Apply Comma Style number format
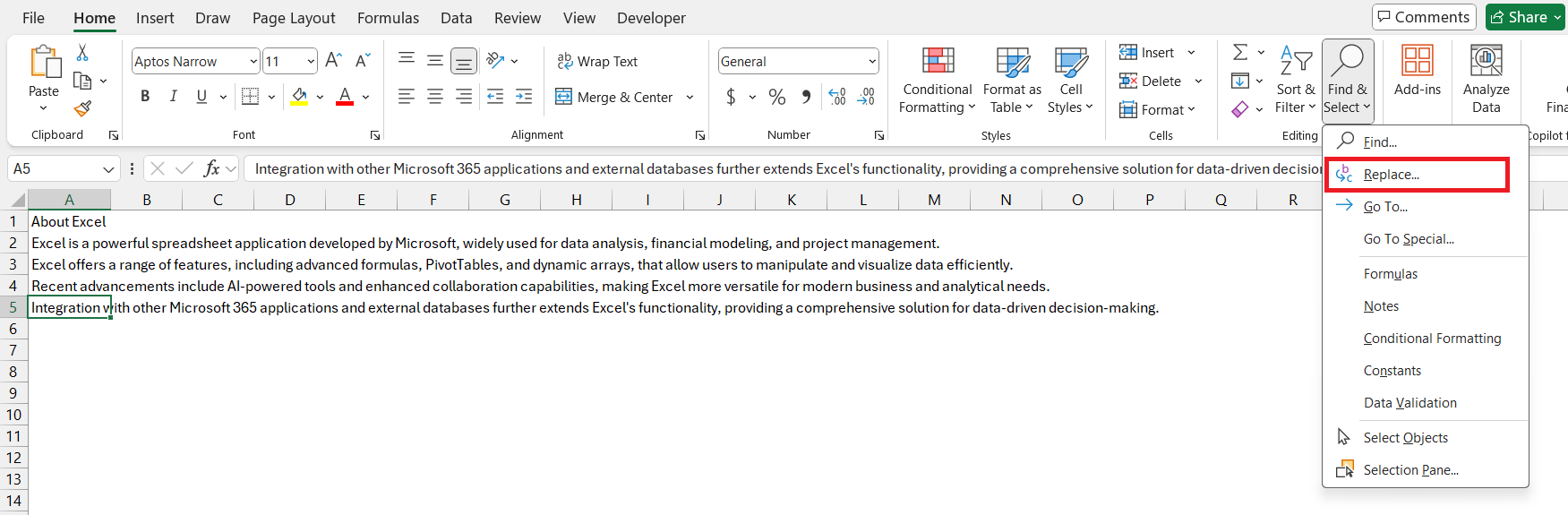Viewport: 1568px width, 515px height. pyautogui.click(x=806, y=97)
